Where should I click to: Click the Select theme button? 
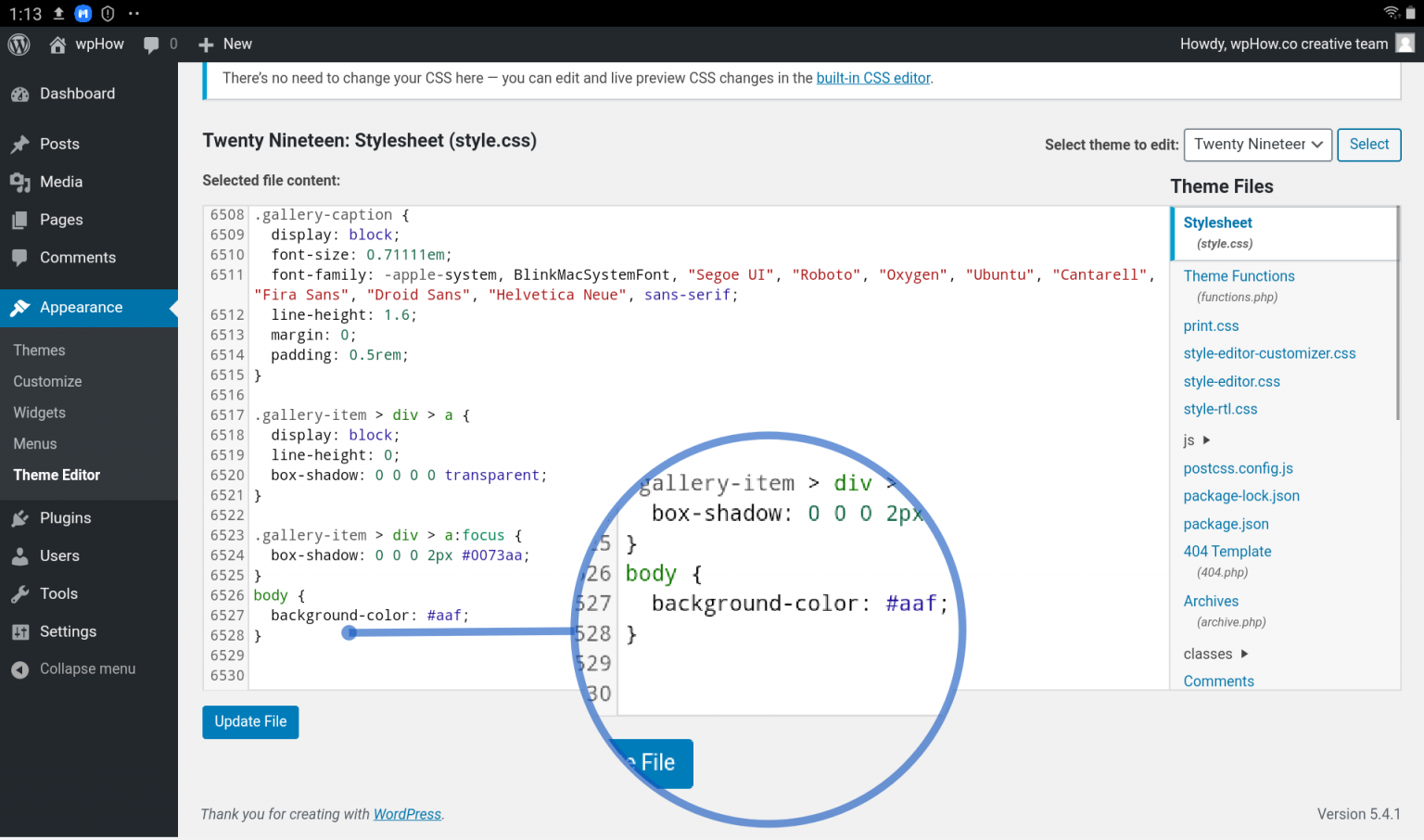1368,145
